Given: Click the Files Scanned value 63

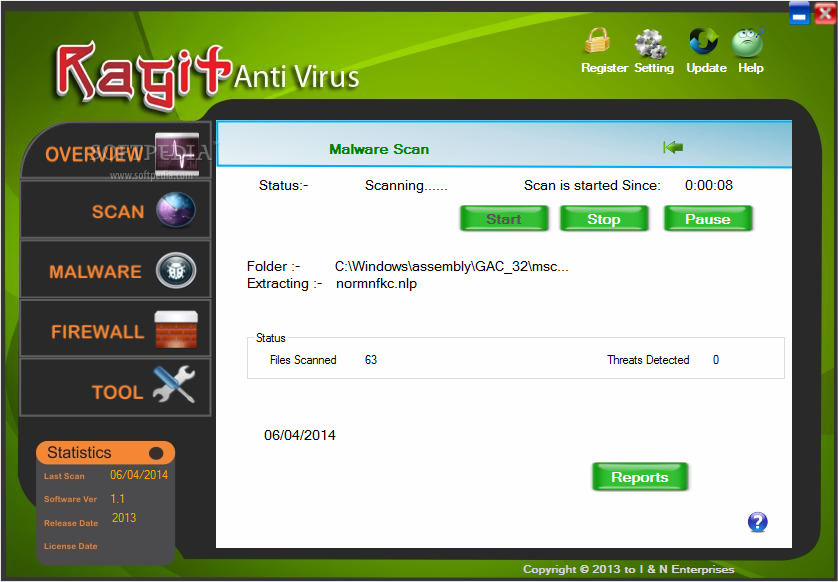Looking at the screenshot, I should click(x=371, y=360).
